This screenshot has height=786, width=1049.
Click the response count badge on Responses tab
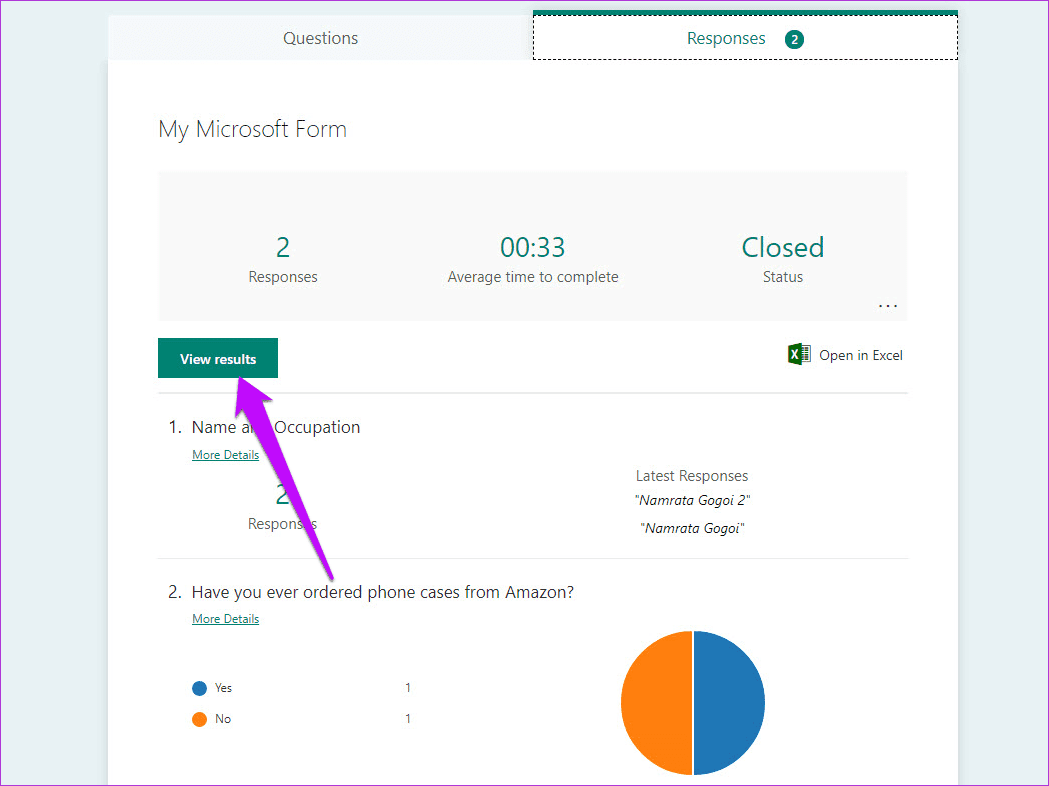pos(794,39)
